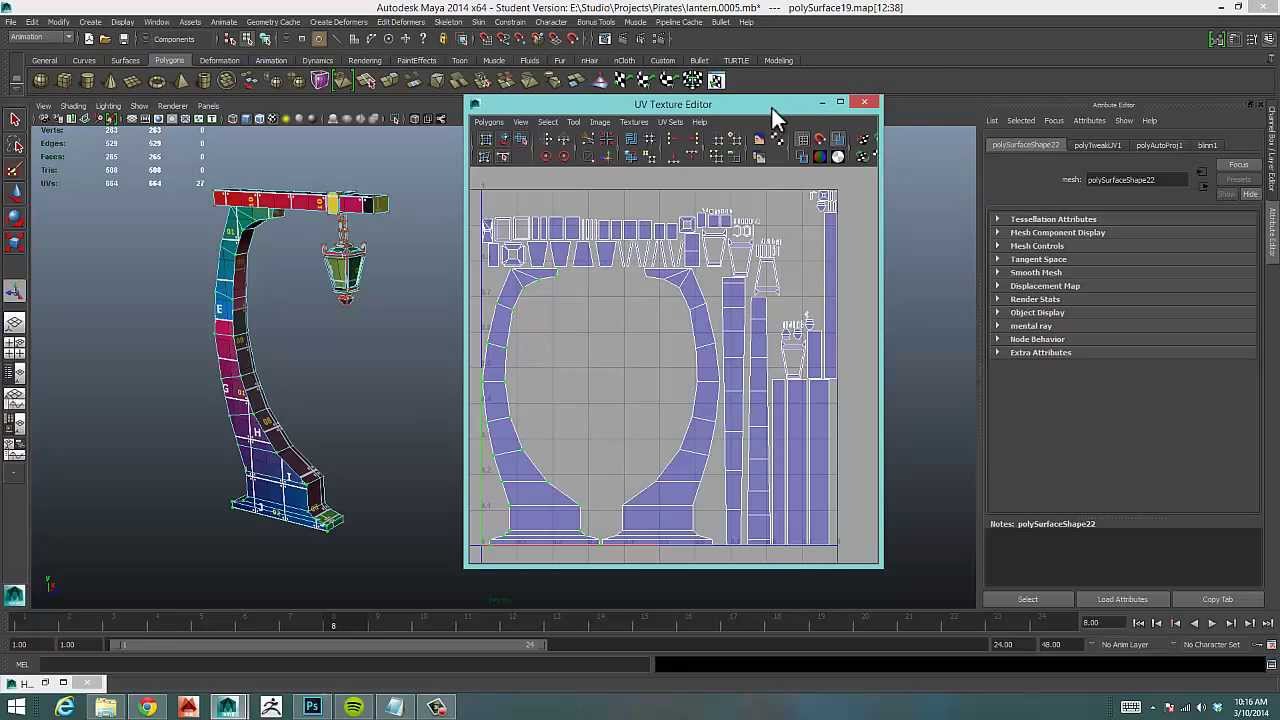Expand the Extra Attributes section
This screenshot has width=1280, height=720.
coord(1040,352)
